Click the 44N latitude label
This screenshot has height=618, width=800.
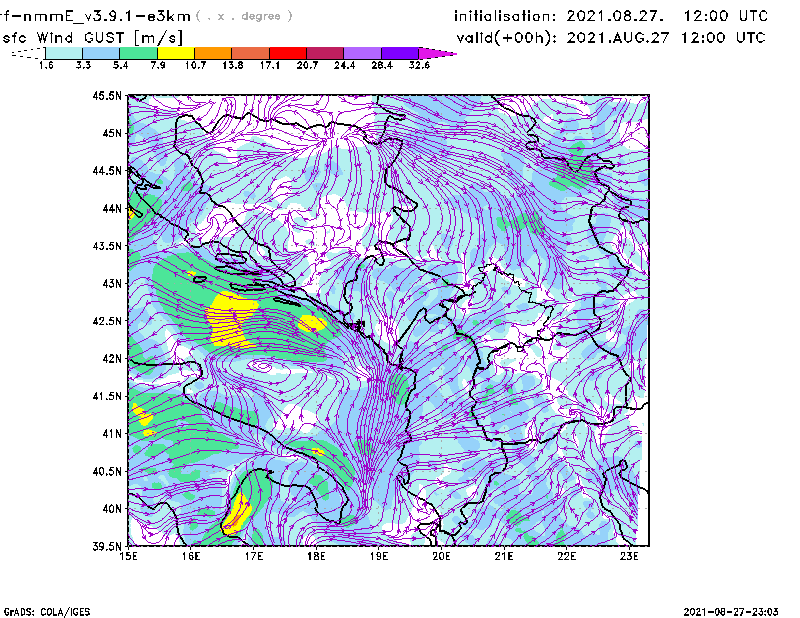coord(112,208)
